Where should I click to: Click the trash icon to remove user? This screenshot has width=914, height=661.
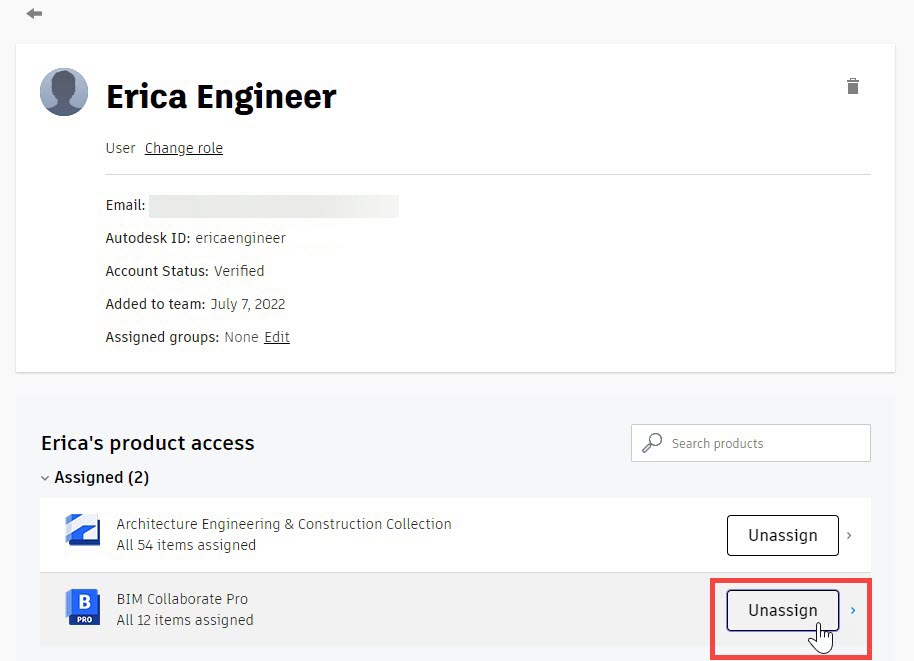tap(853, 86)
